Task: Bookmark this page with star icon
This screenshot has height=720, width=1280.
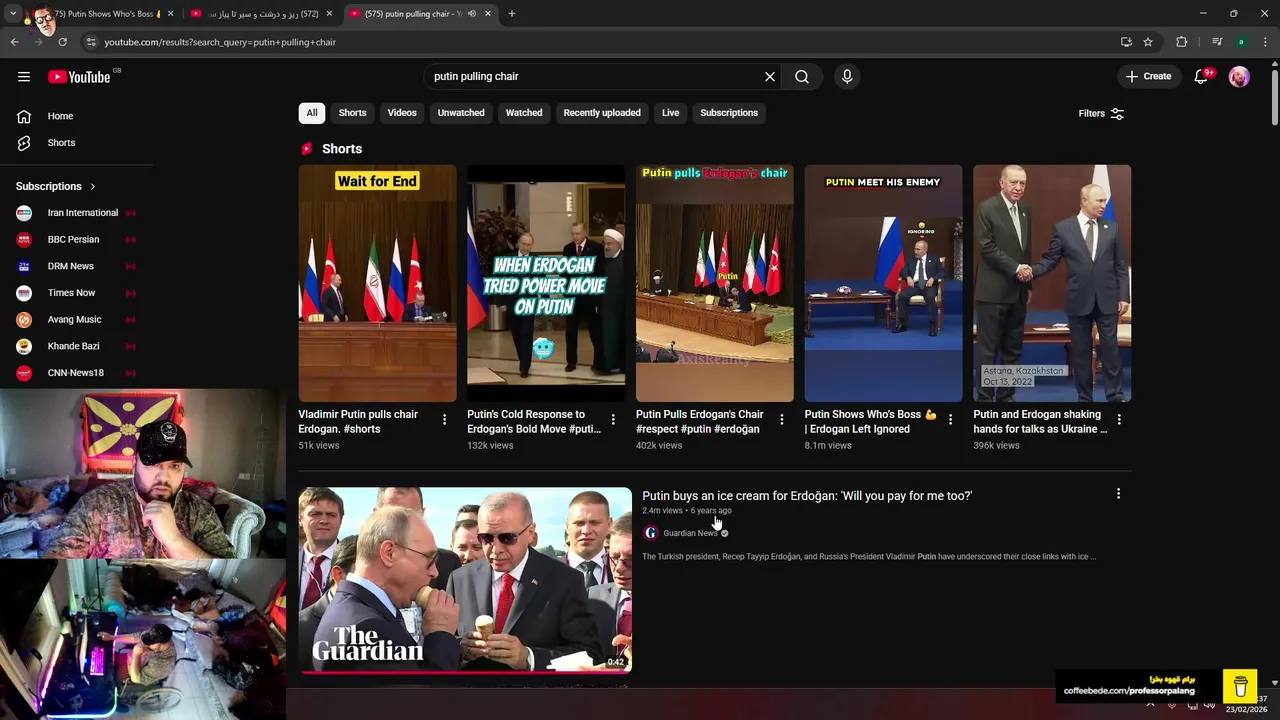Action: point(1148,42)
